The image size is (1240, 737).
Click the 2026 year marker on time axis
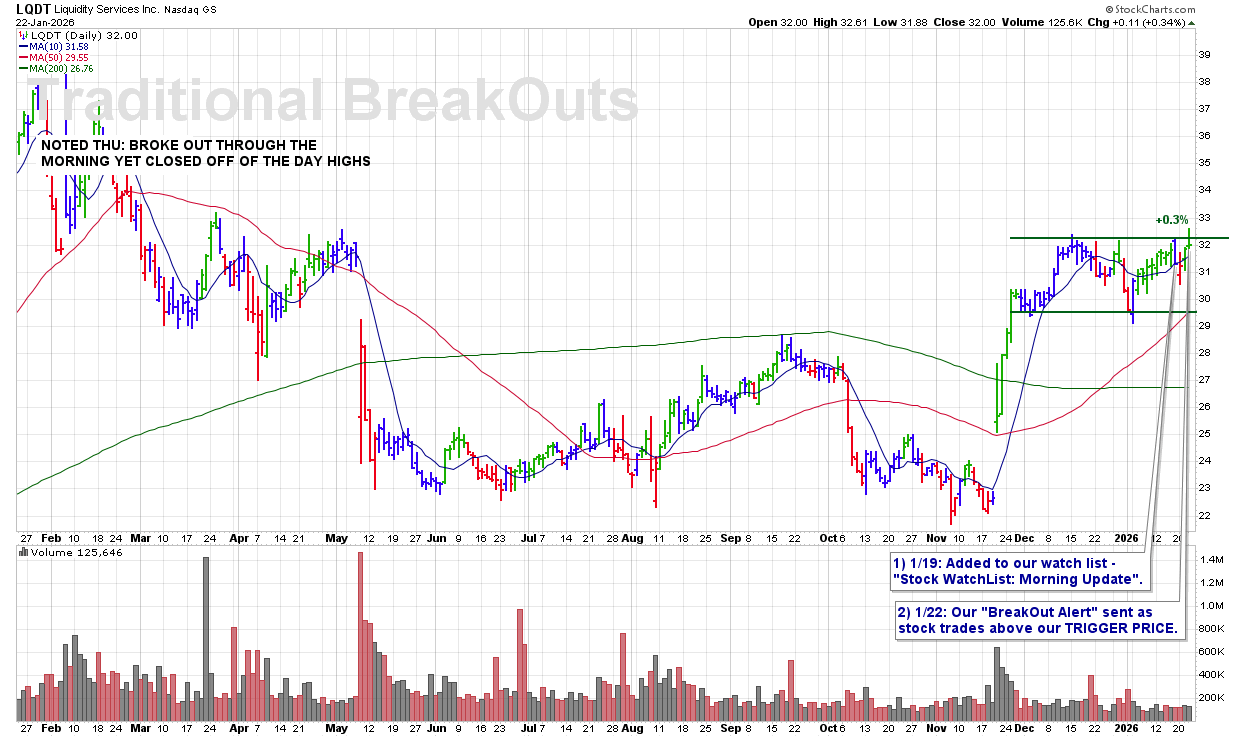point(1129,538)
